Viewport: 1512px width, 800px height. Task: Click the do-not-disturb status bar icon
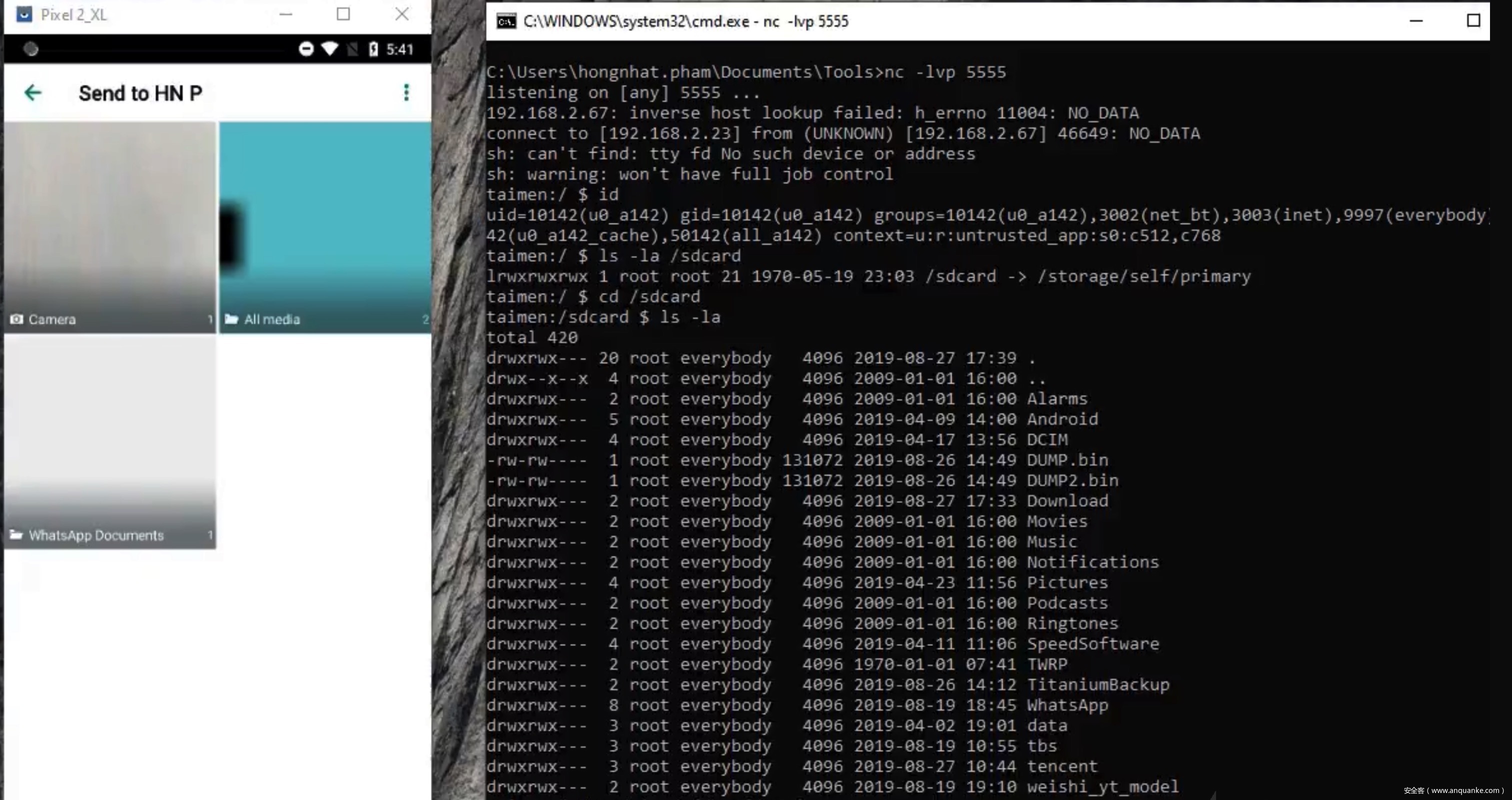tap(306, 49)
